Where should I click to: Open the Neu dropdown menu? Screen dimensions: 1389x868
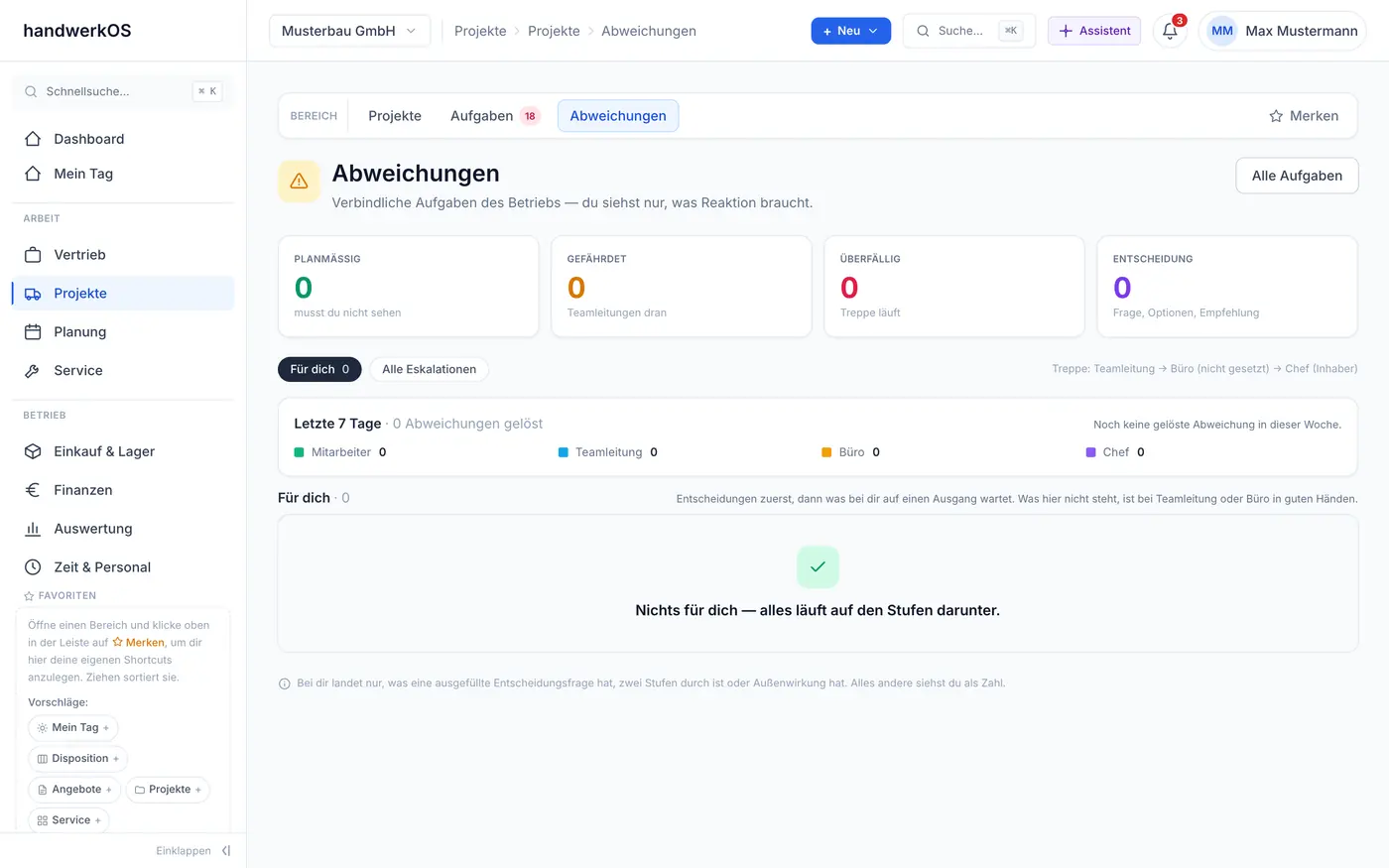point(850,31)
